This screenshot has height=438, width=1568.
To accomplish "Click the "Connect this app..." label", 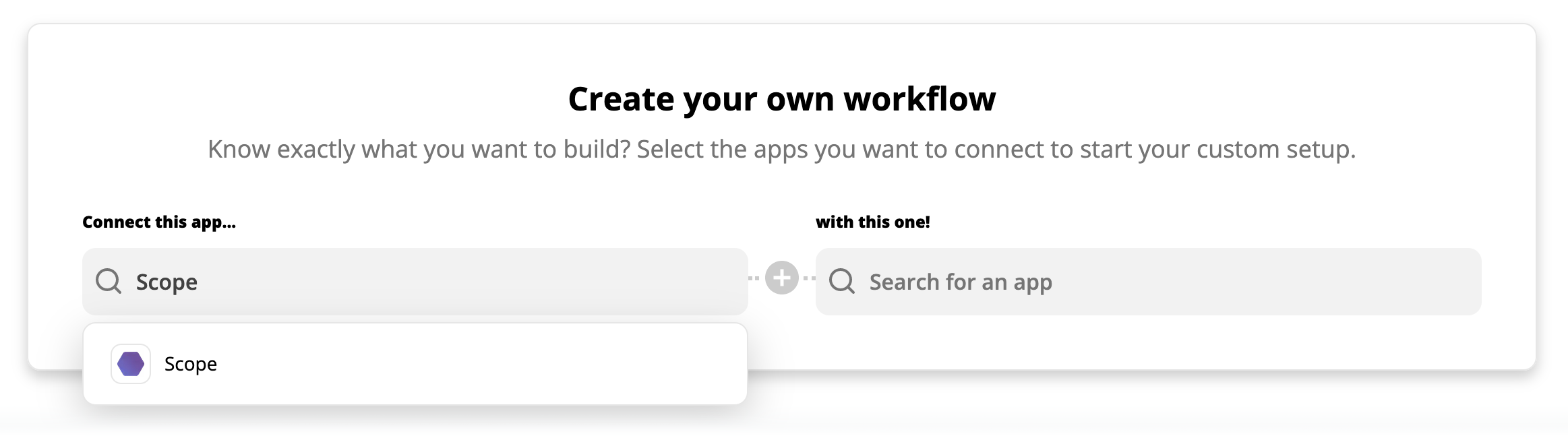I will pos(159,222).
